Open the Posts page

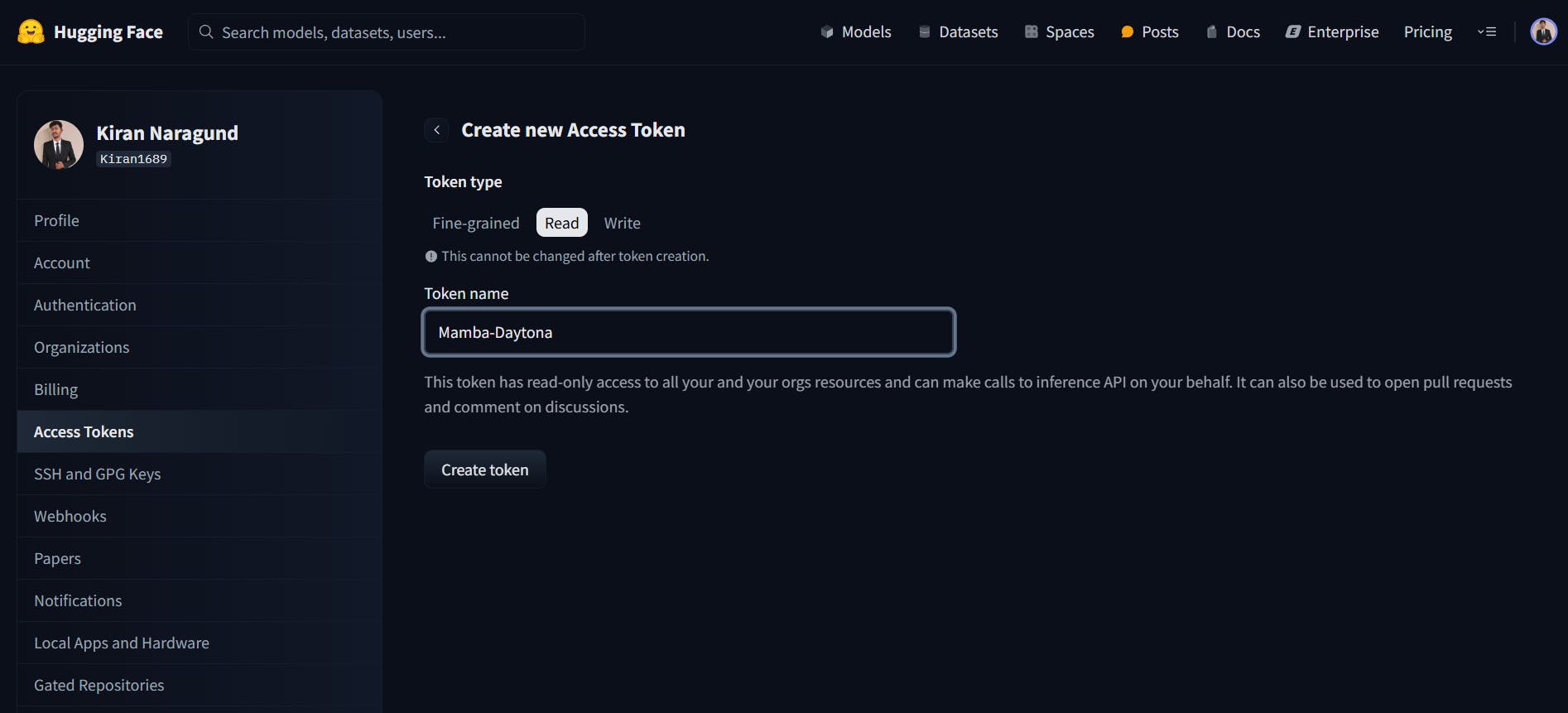click(1150, 32)
